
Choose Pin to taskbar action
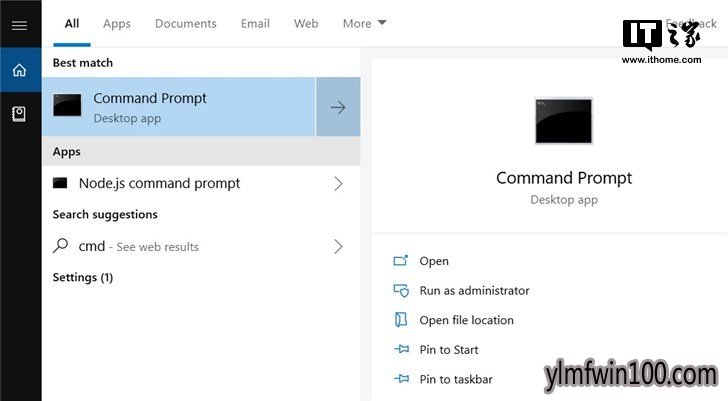[x=456, y=379]
